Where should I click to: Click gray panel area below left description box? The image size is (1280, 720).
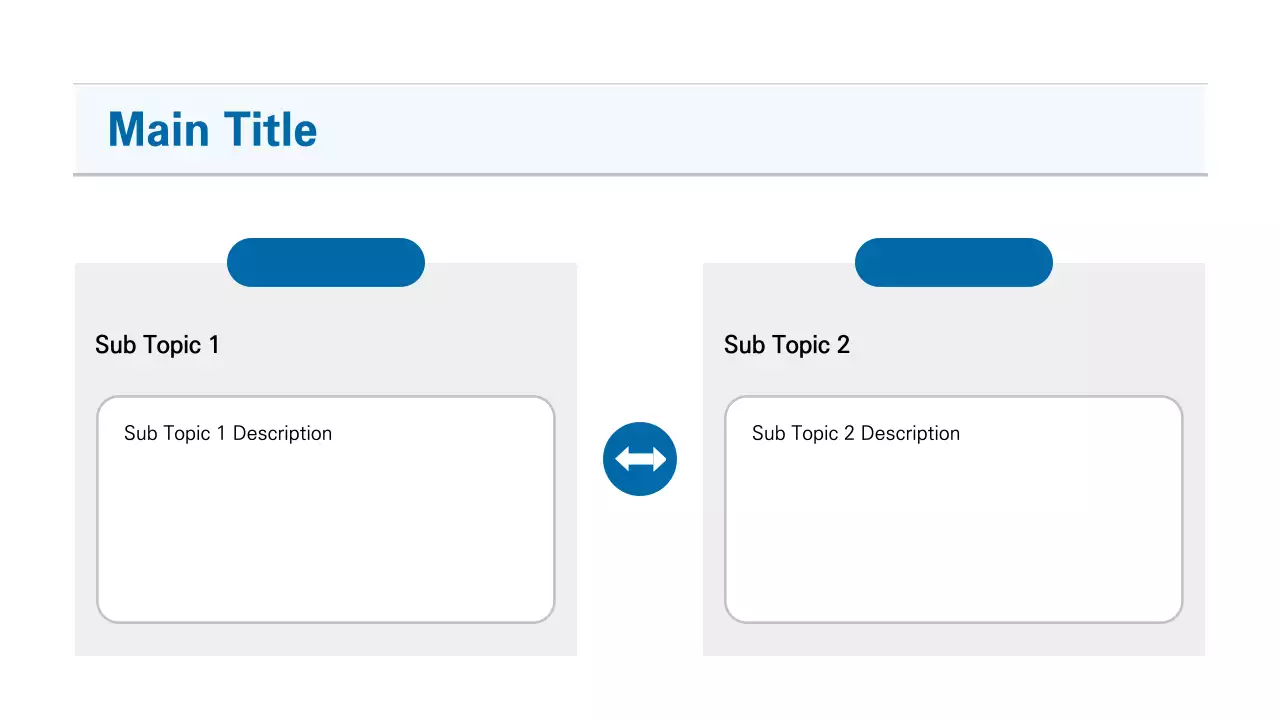(326, 640)
